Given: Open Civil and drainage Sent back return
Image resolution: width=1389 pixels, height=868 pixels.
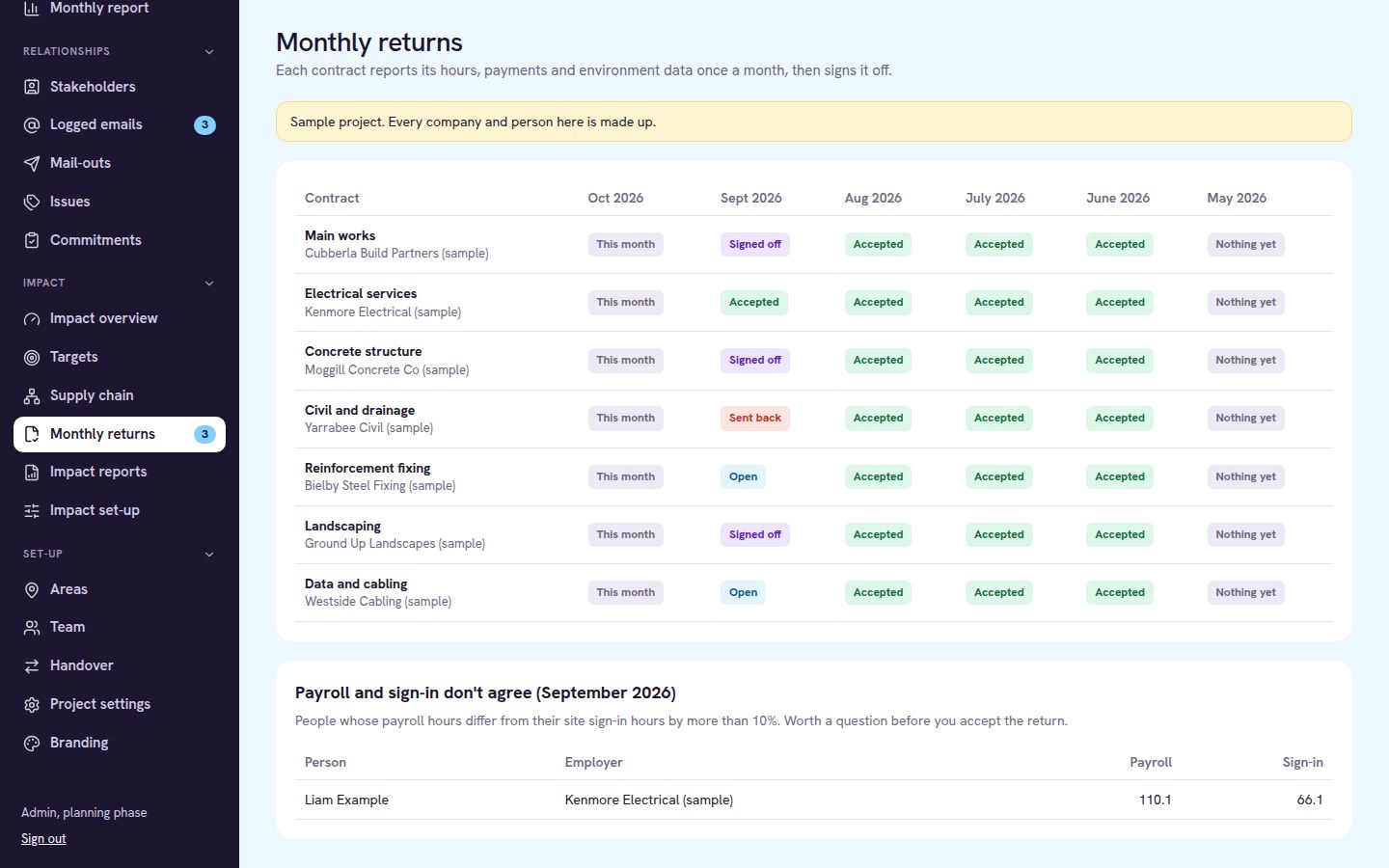Looking at the screenshot, I should [x=755, y=419].
